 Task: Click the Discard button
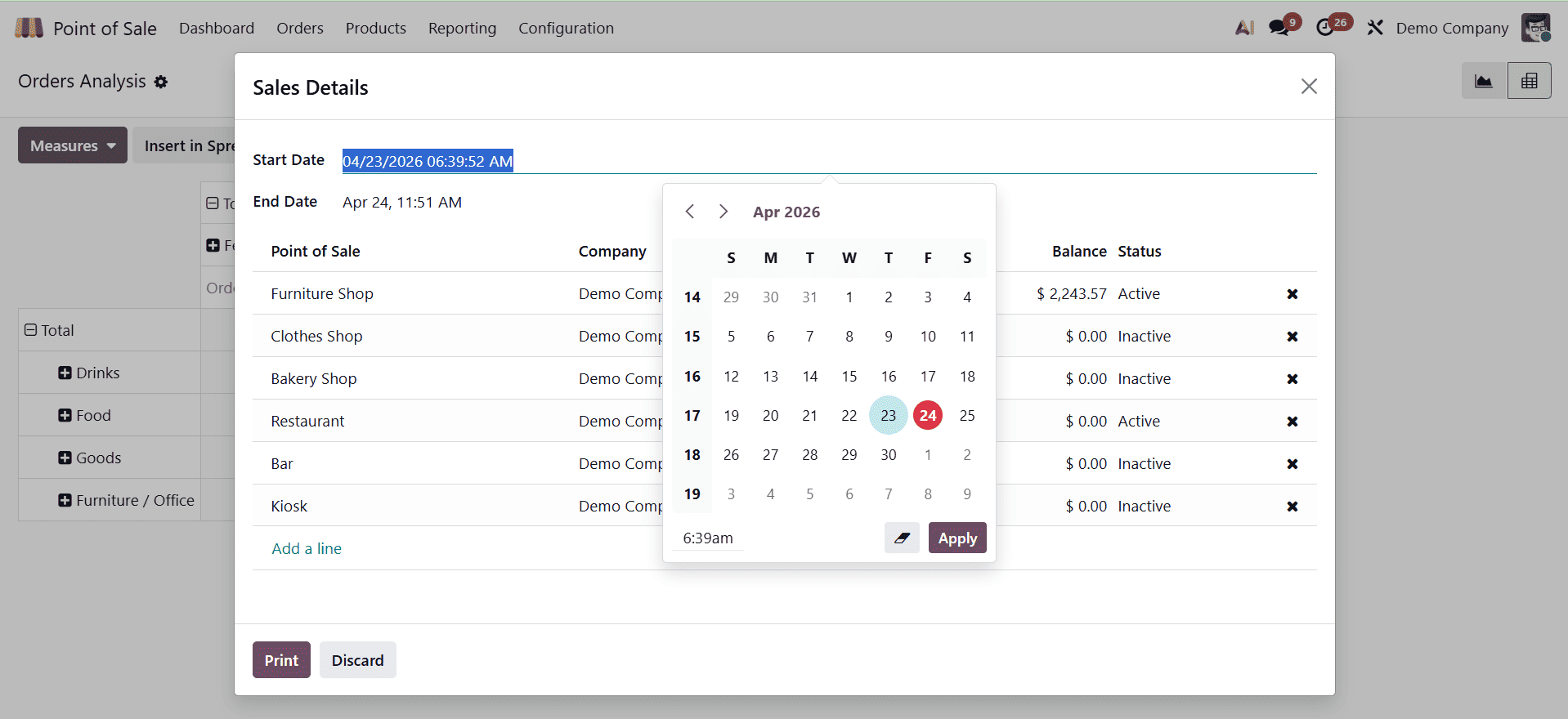(x=357, y=660)
